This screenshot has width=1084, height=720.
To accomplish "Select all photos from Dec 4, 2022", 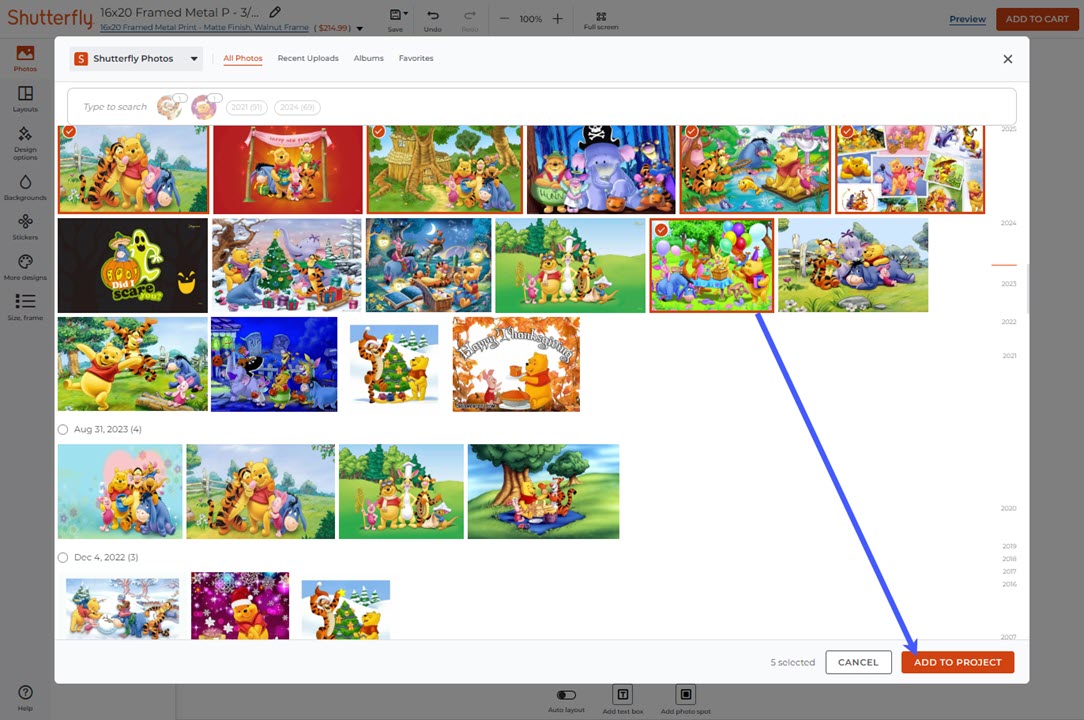I will click(63, 557).
